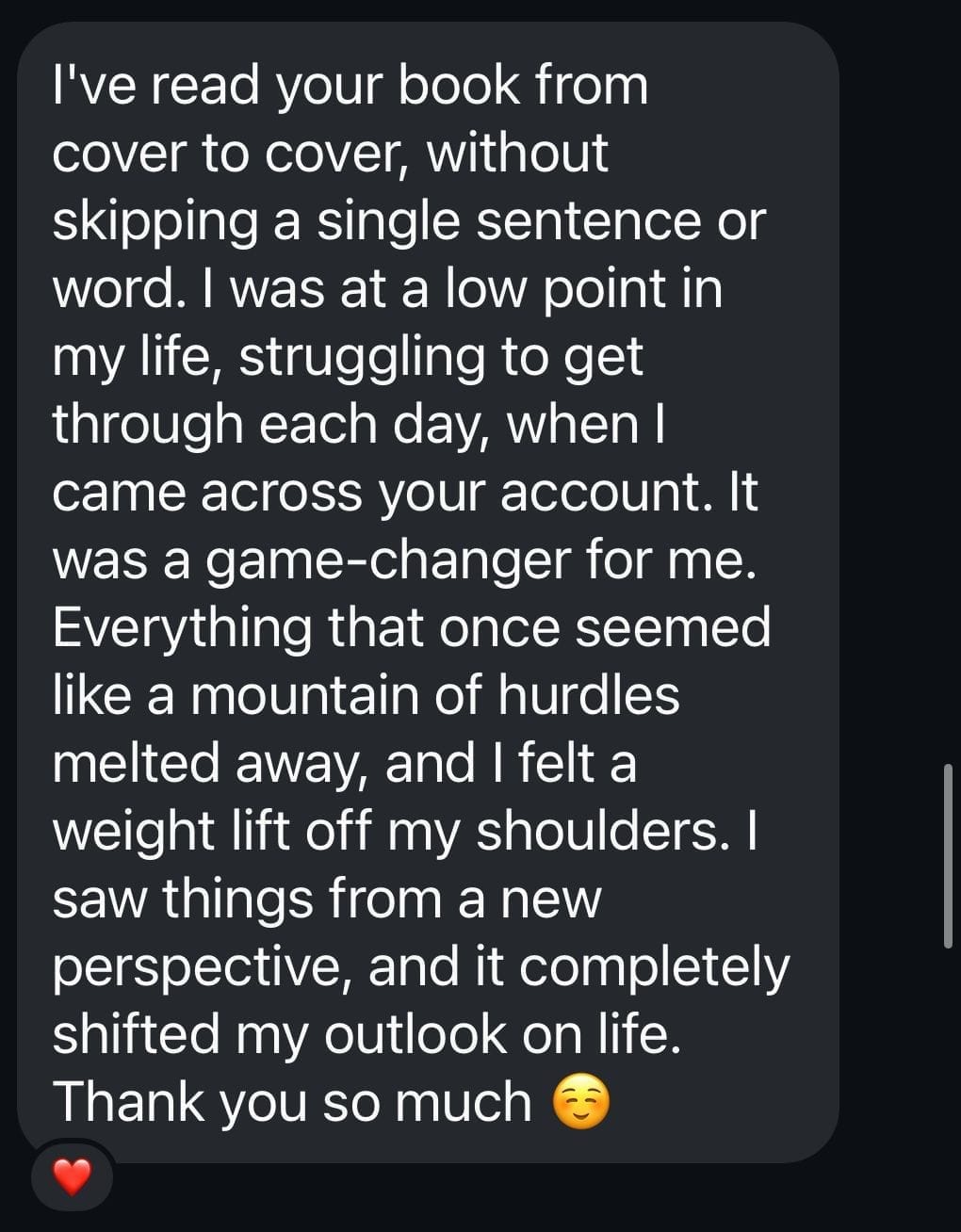The height and width of the screenshot is (1232, 961).
Task: Click the word "game-changer" in the message
Action: point(387,560)
